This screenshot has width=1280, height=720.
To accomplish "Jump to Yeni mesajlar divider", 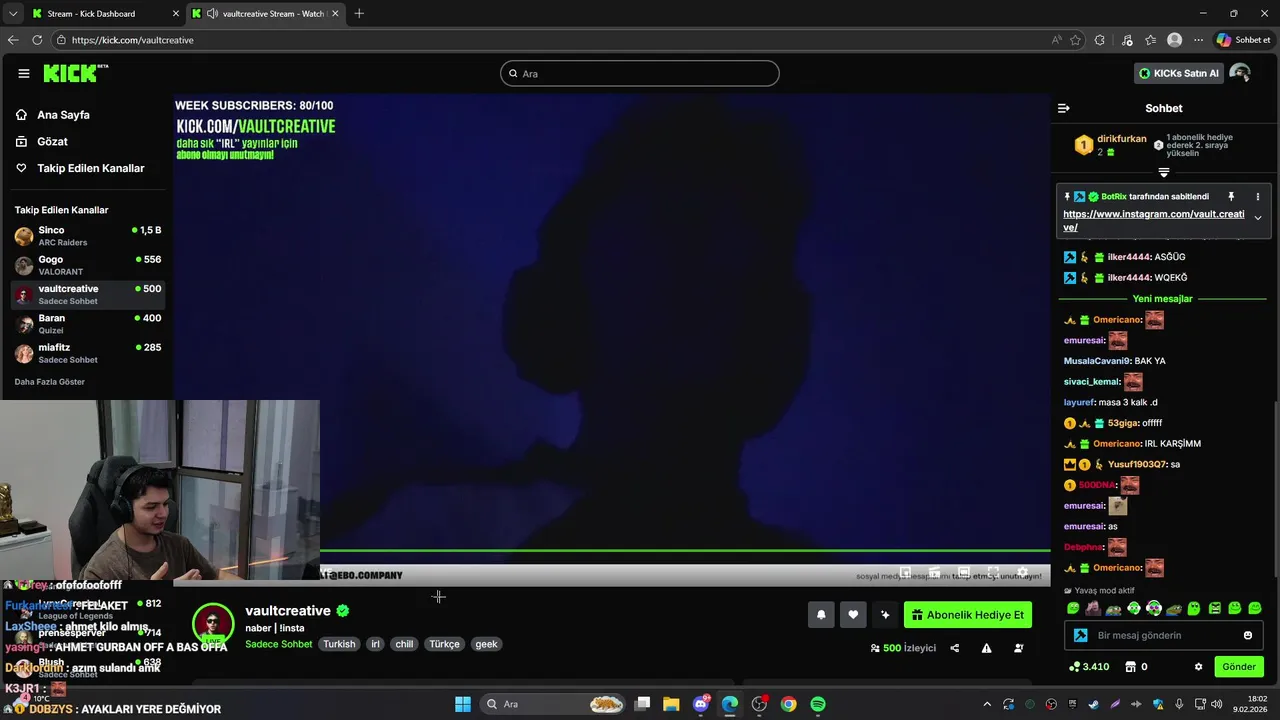I will coord(1162,299).
